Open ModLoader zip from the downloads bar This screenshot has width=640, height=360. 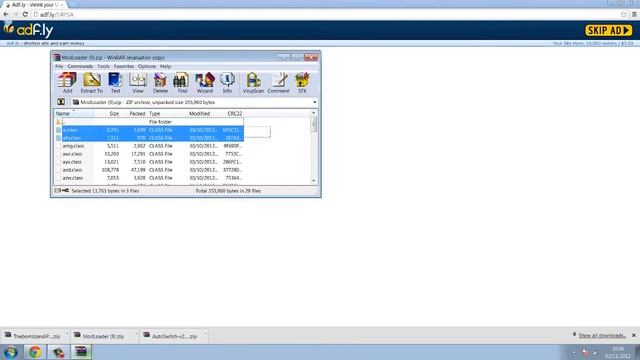(x=103, y=336)
